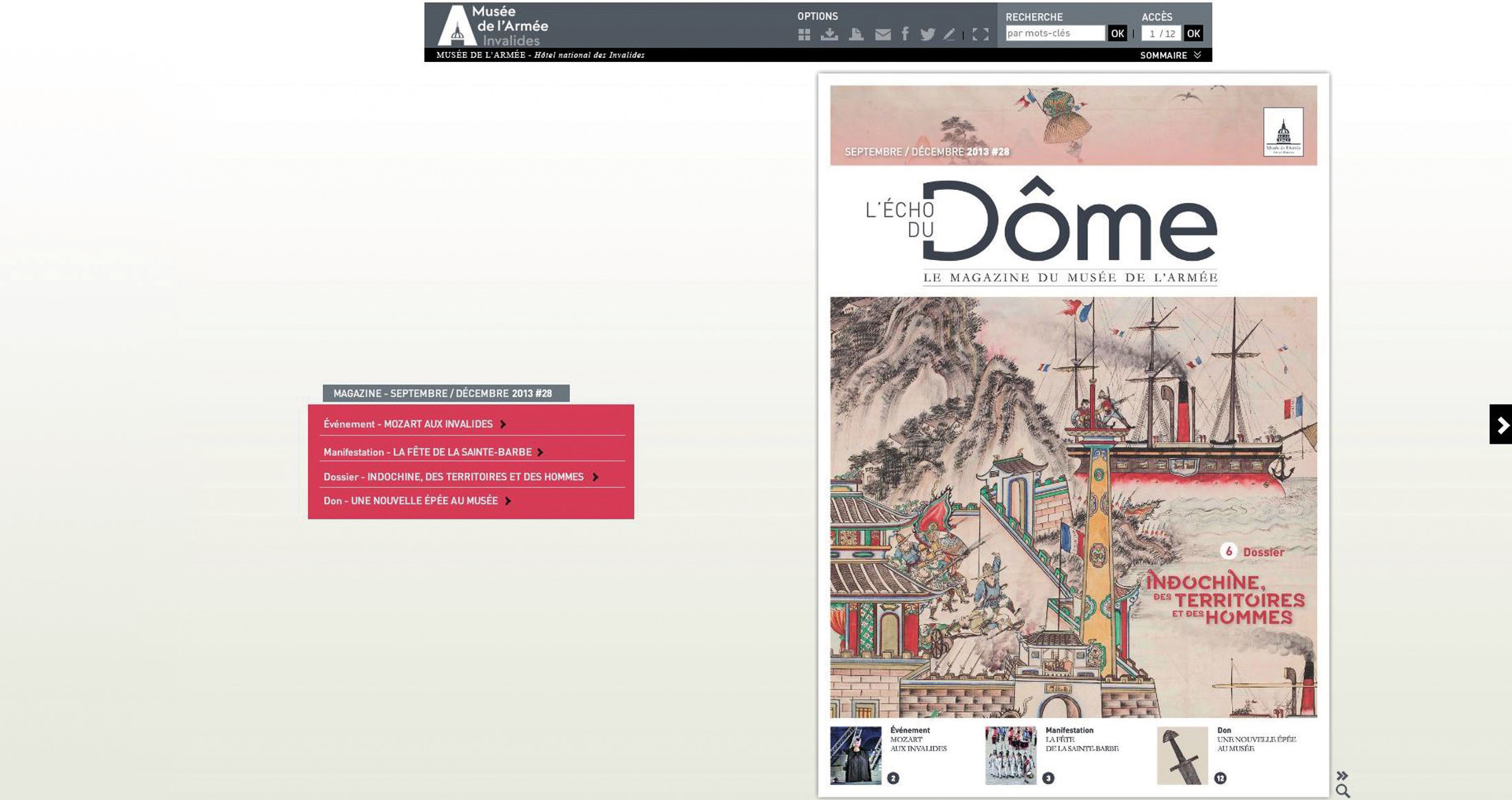Expand the SOMMAIRE dropdown
Screen dimensions: 1512x800
1171,55
